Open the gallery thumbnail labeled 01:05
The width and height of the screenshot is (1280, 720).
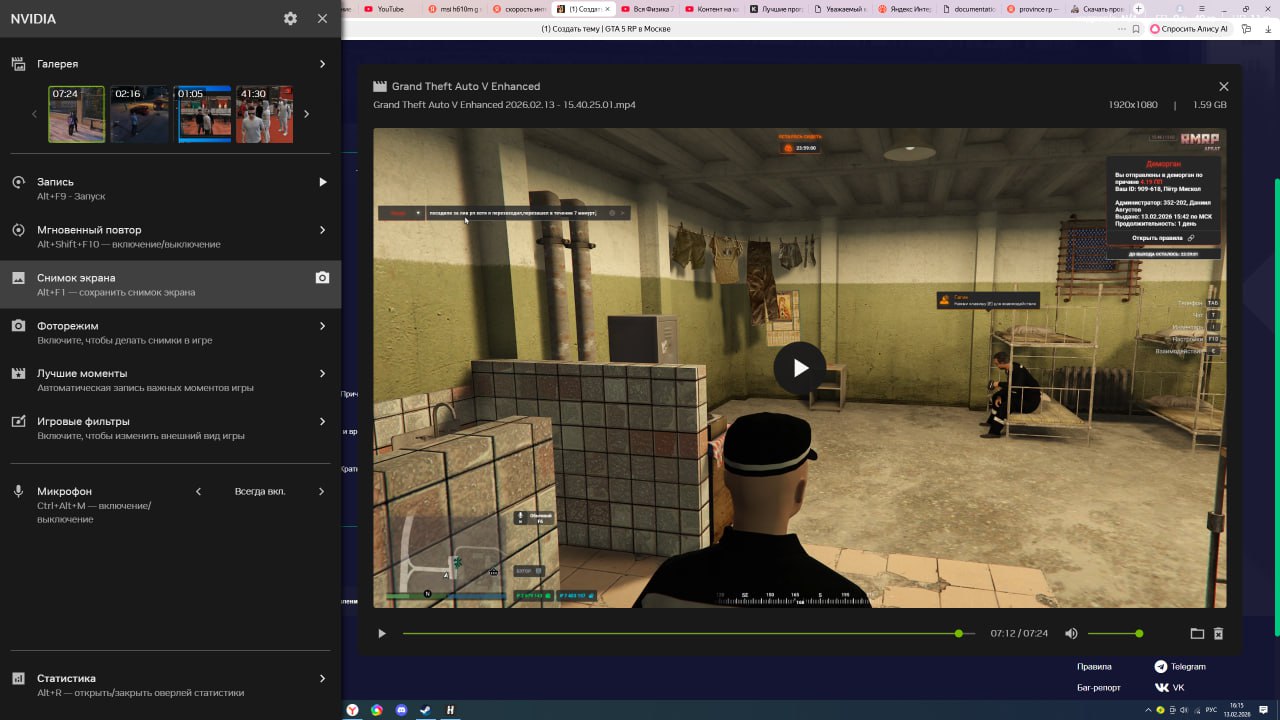click(204, 114)
